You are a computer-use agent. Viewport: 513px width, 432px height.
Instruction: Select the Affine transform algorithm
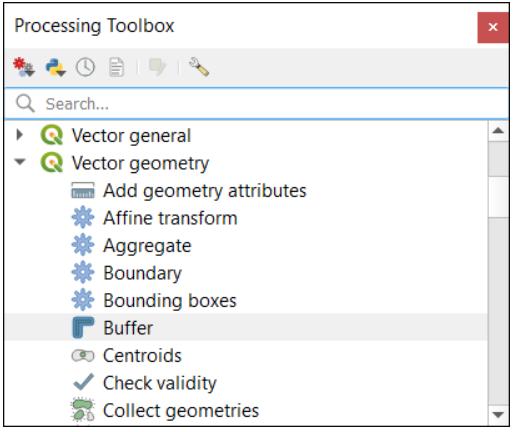(170, 218)
